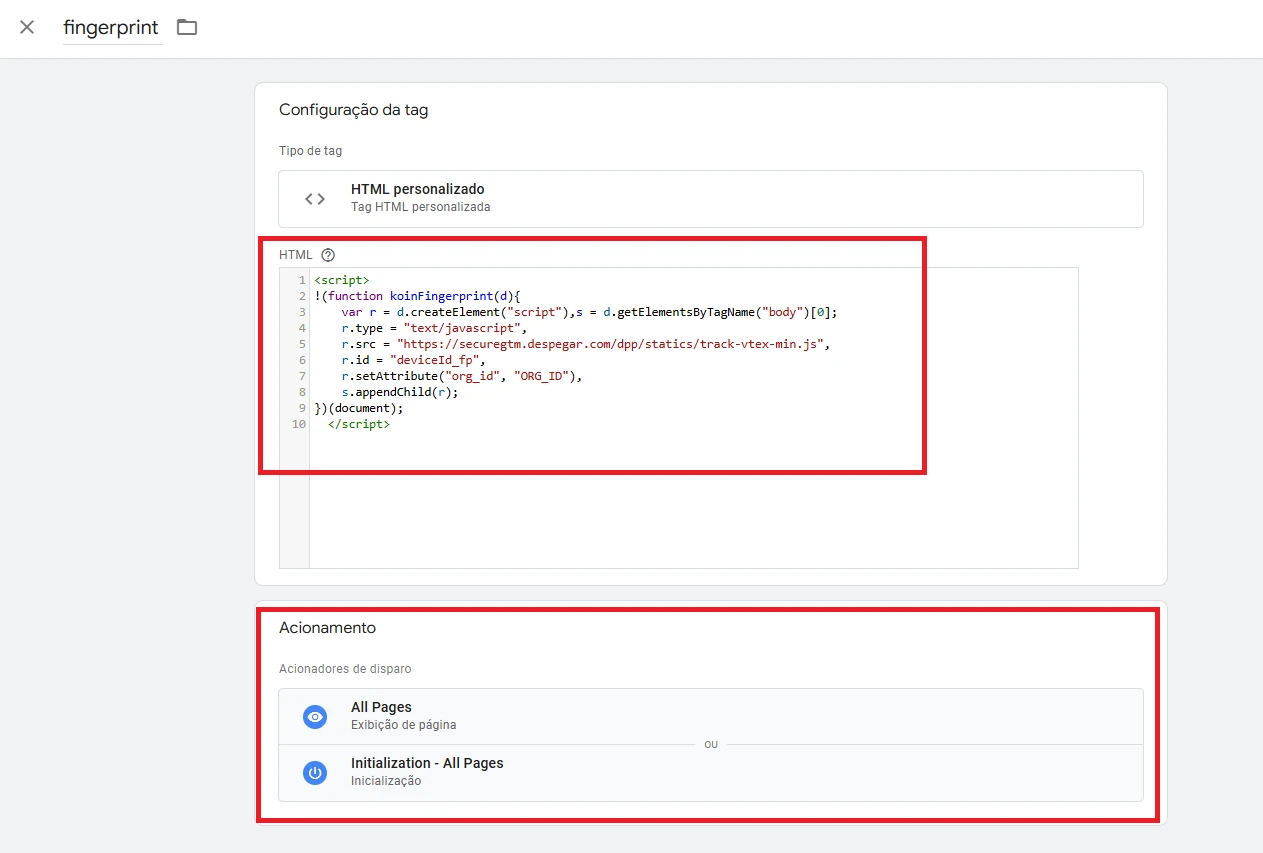Screen dimensions: 1263x853
Task: Click the code brackets icon for HTML personalizado
Action: (315, 199)
